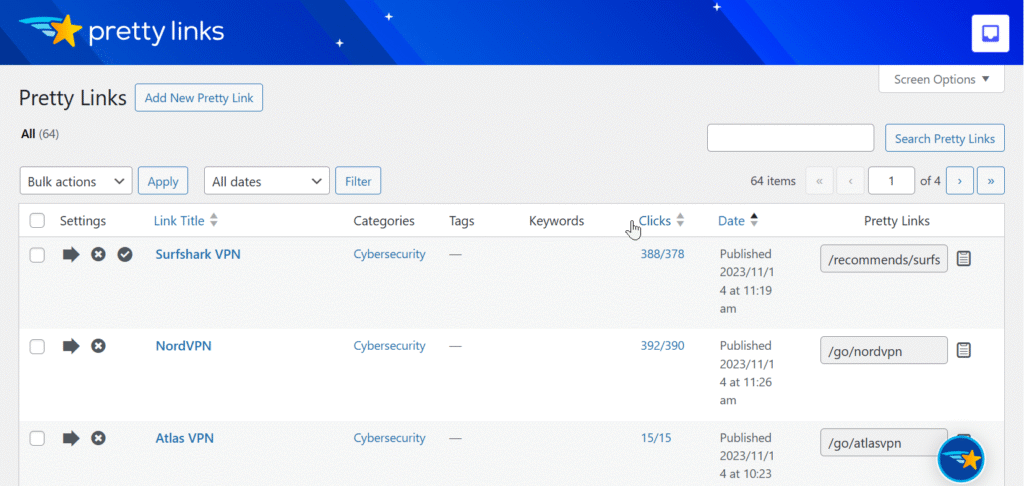Jump to last page arrow
Image resolution: width=1024 pixels, height=486 pixels.
coord(991,181)
